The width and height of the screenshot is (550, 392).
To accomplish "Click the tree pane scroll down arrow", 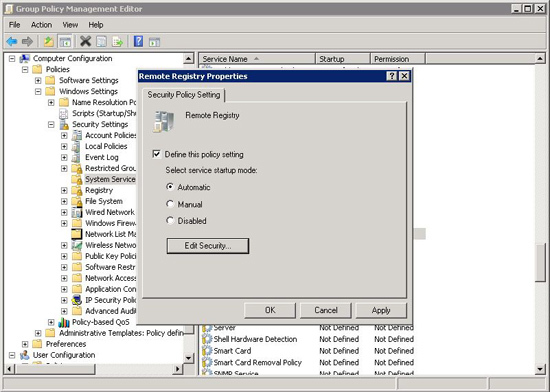I will pos(189,358).
